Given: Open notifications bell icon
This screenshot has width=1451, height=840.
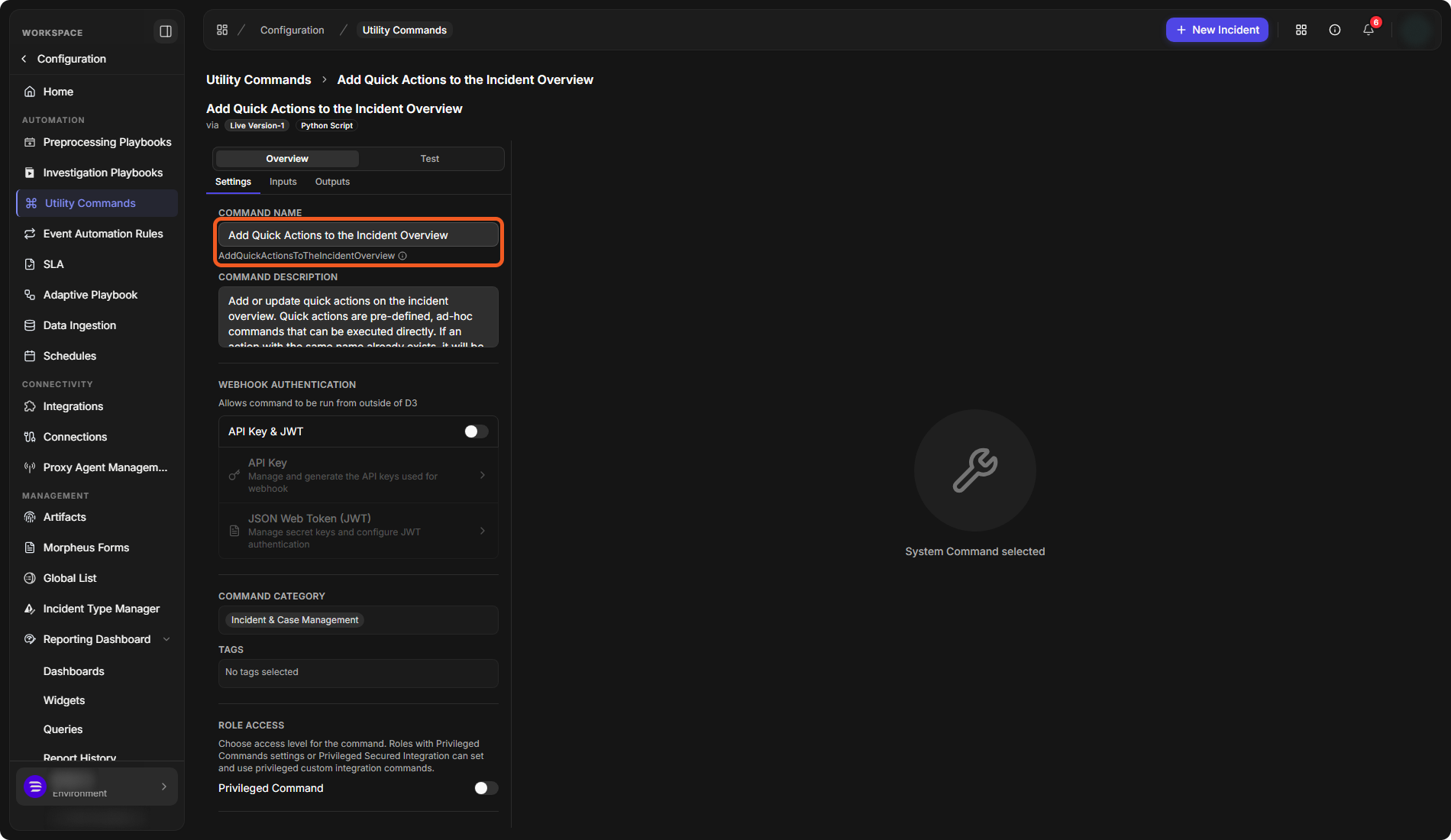Looking at the screenshot, I should click(1369, 30).
